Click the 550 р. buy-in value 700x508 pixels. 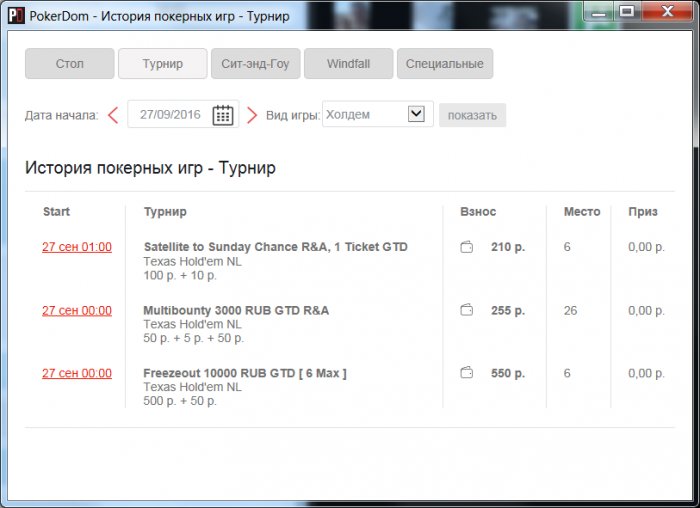[x=508, y=373]
